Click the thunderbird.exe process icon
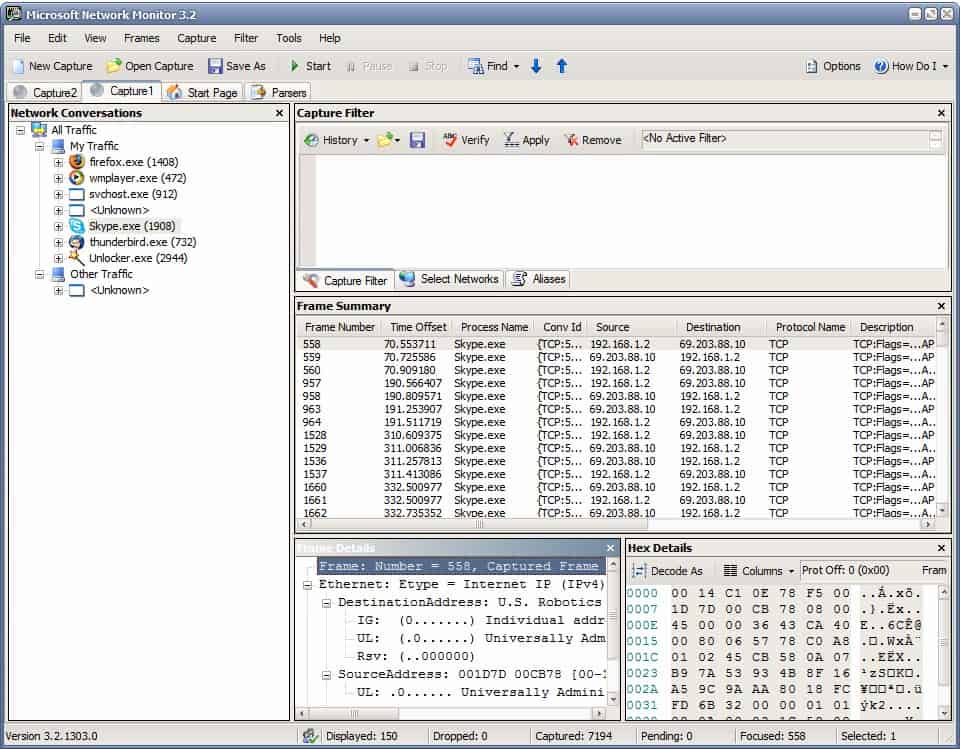Screen dimensions: 960x749 77,242
